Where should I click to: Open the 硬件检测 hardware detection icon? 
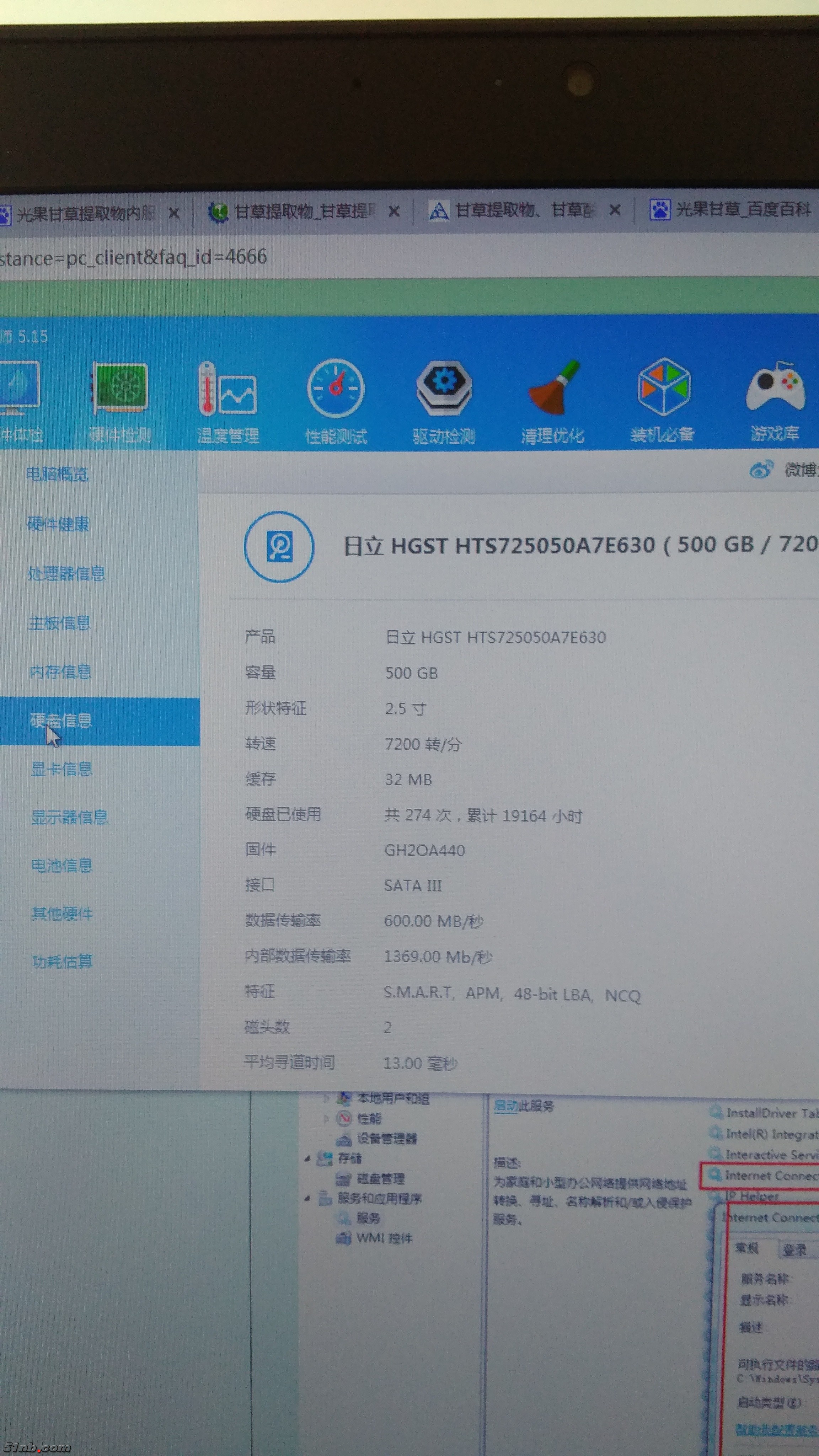(x=121, y=402)
